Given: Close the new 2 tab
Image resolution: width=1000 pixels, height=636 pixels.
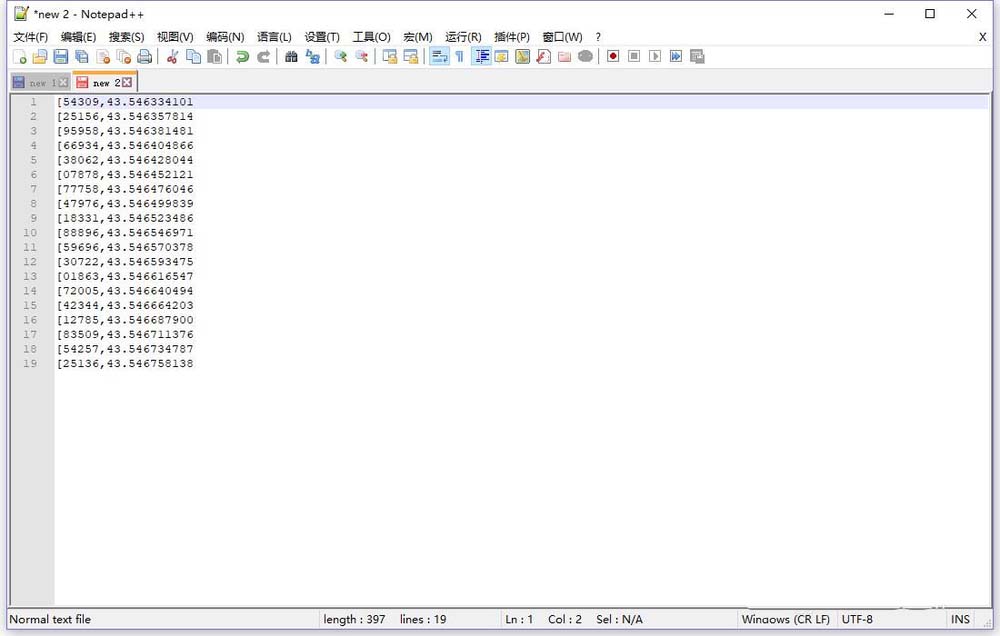Looking at the screenshot, I should point(127,82).
